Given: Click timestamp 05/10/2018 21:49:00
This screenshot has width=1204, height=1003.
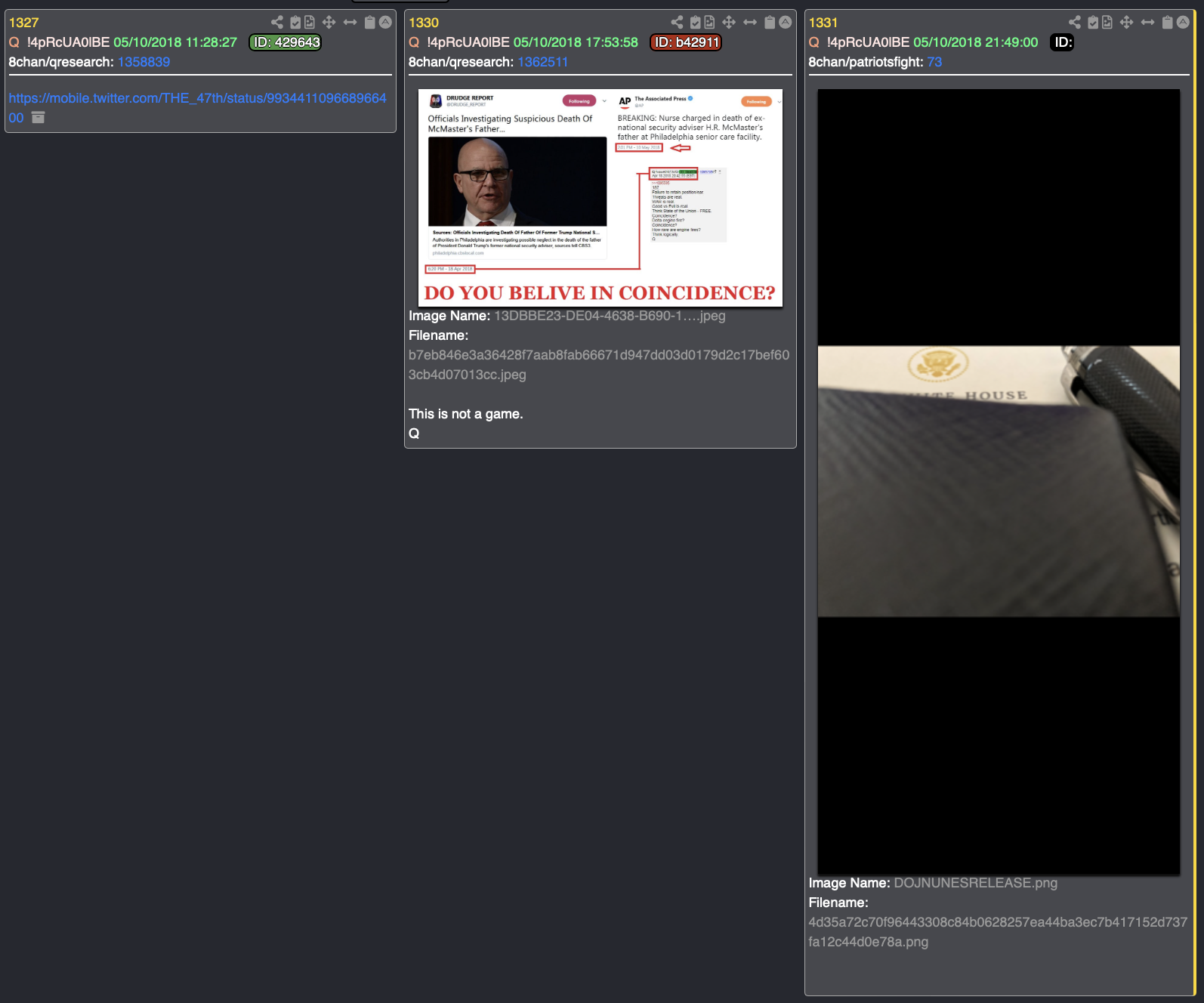Looking at the screenshot, I should click(x=975, y=42).
